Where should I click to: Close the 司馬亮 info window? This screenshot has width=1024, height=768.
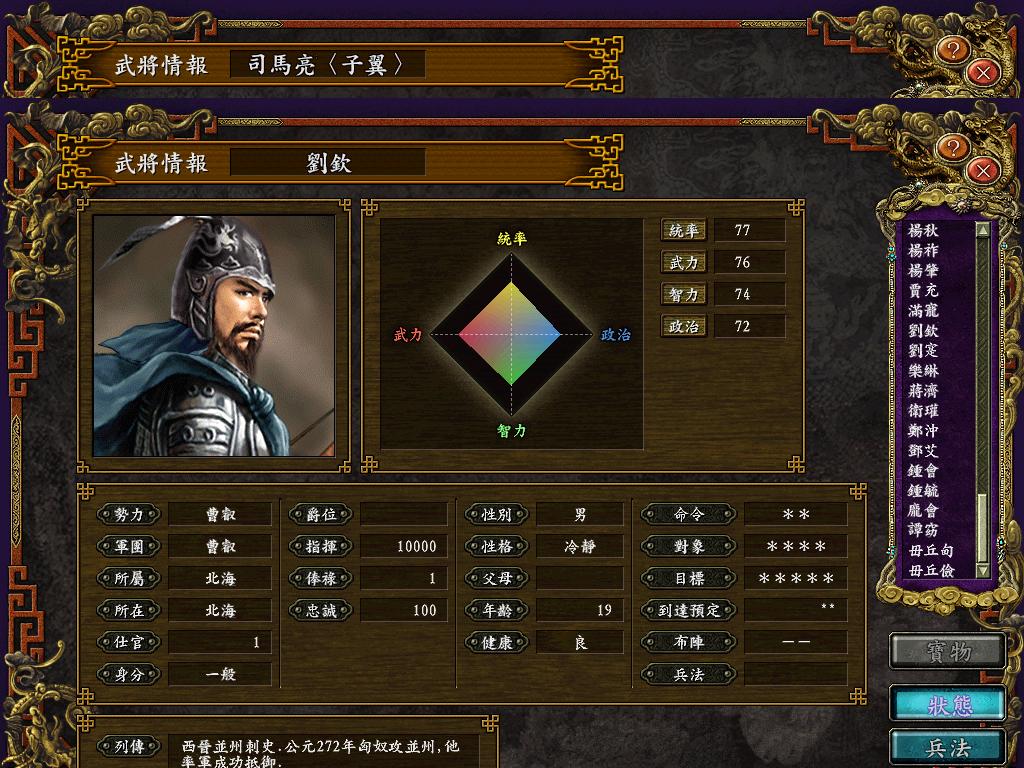(983, 73)
